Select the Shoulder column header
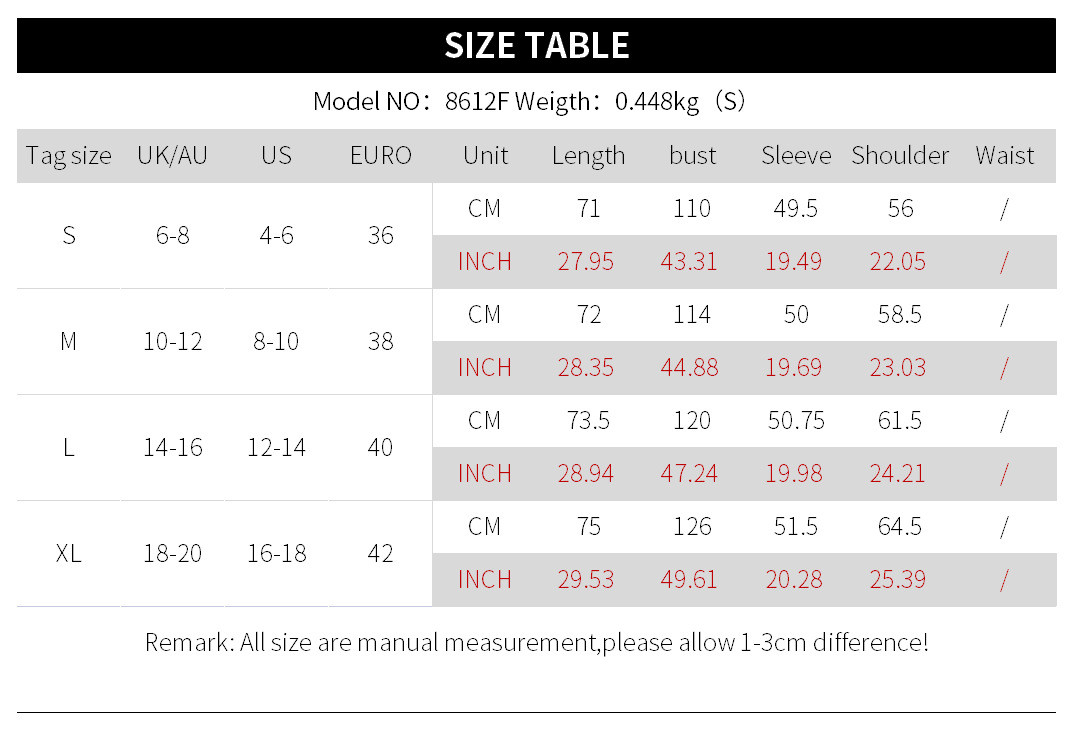 [x=900, y=156]
